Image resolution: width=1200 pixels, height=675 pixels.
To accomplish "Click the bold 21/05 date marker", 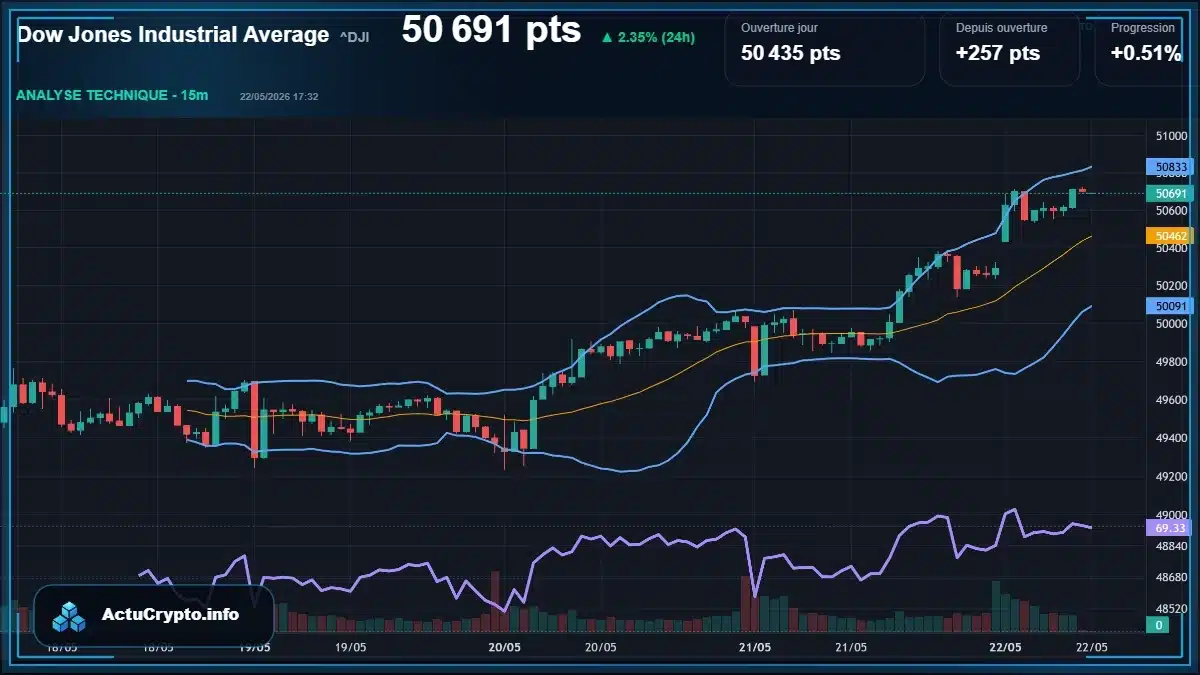I will point(753,647).
